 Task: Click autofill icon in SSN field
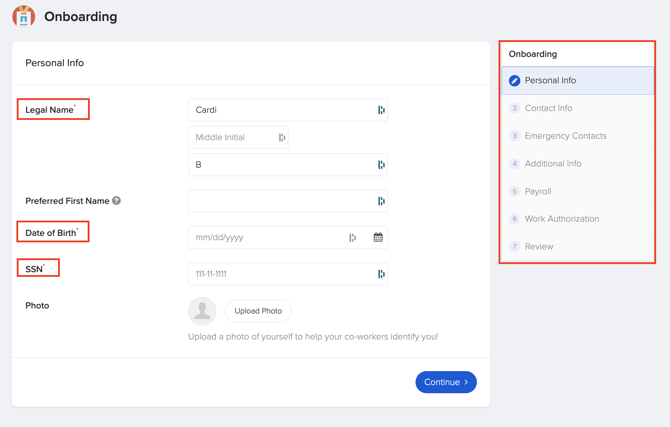(381, 274)
